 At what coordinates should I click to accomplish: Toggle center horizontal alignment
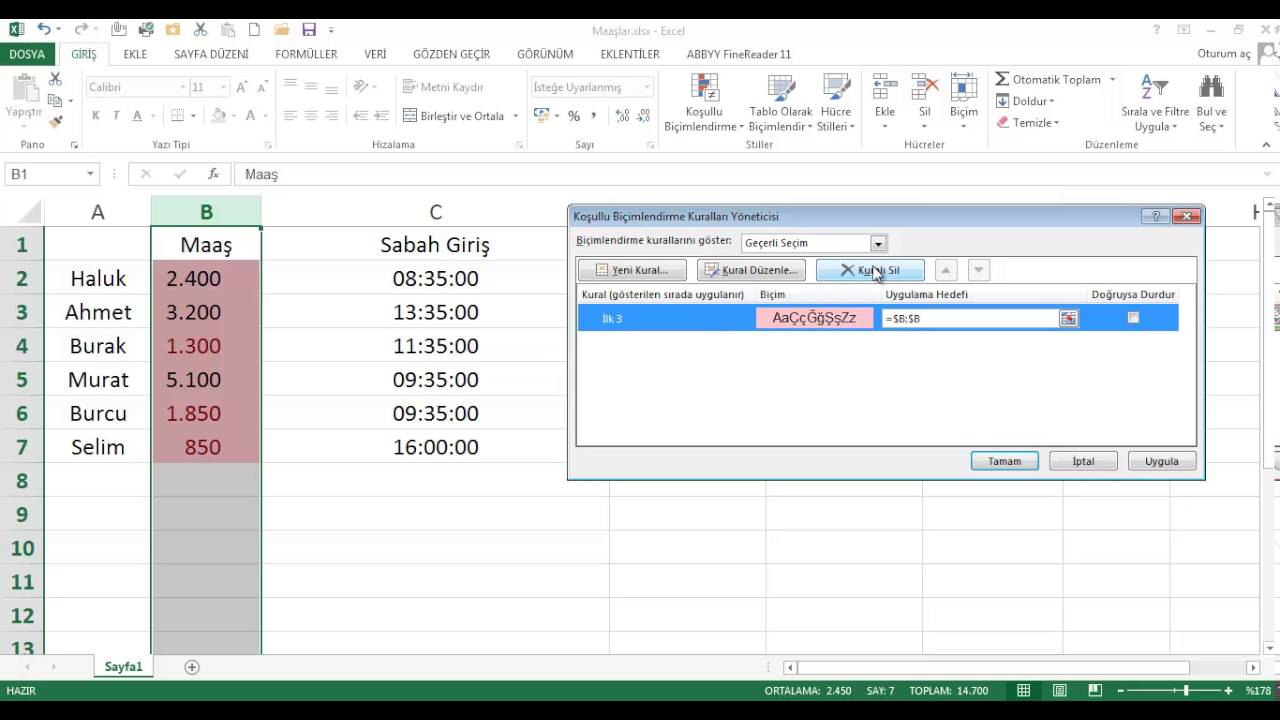click(311, 116)
